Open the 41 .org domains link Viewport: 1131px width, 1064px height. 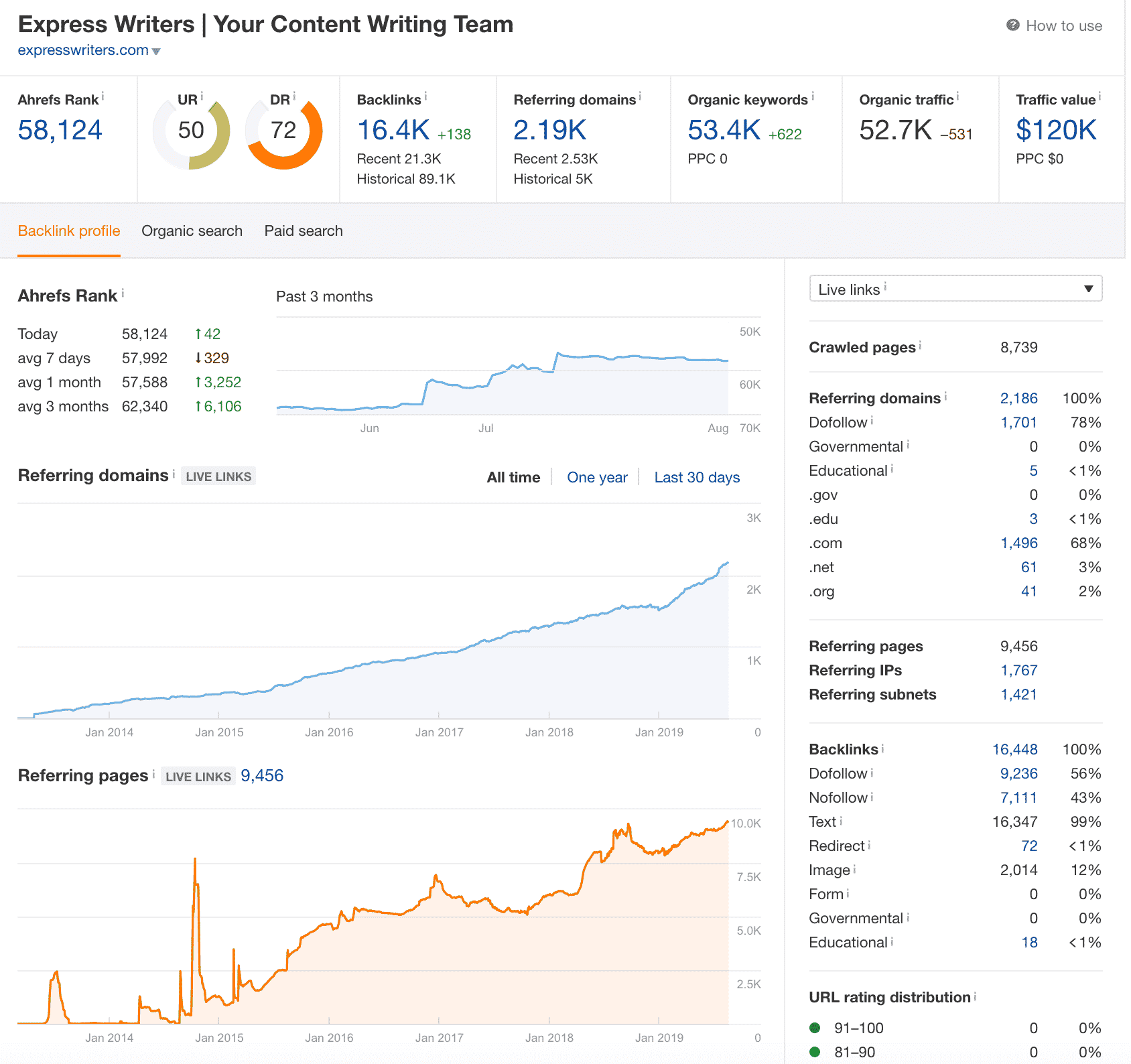coord(1029,592)
